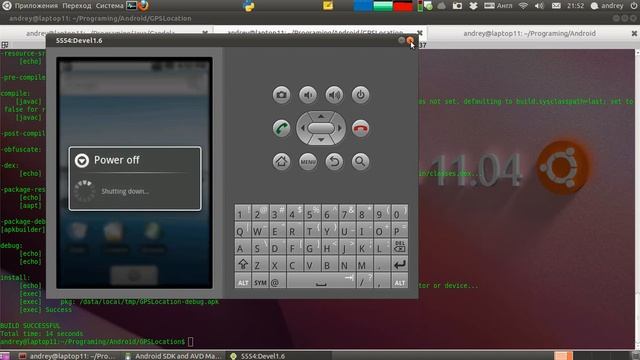Open the sound volume indicator

[539, 6]
